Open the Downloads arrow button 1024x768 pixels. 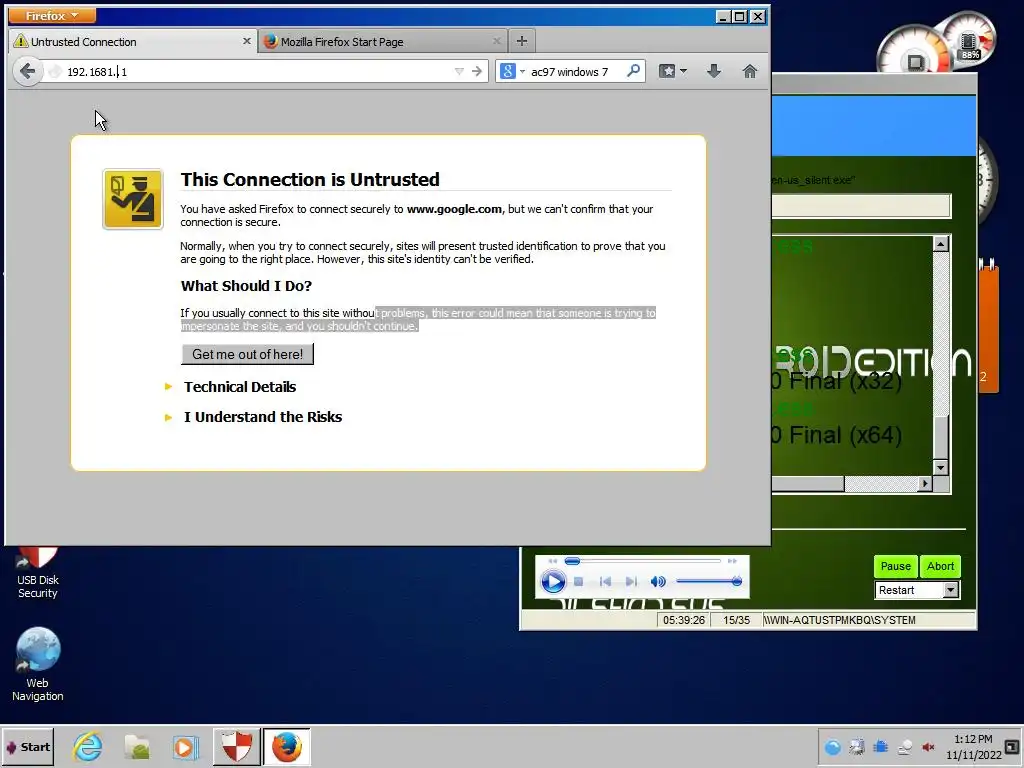[714, 71]
